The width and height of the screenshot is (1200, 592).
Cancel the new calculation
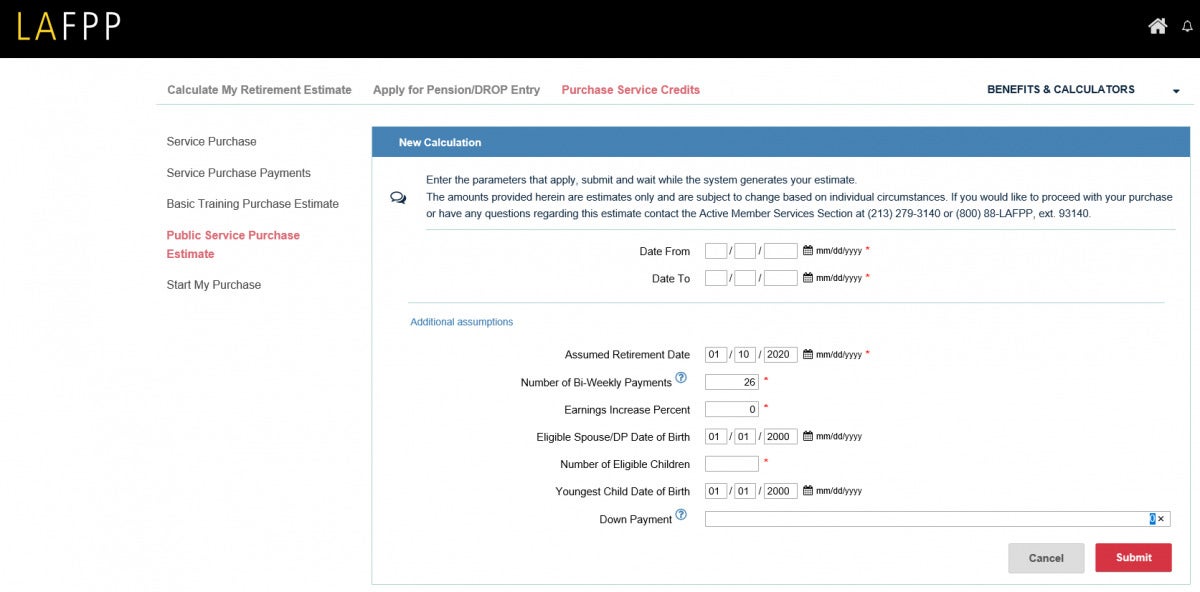click(1046, 558)
